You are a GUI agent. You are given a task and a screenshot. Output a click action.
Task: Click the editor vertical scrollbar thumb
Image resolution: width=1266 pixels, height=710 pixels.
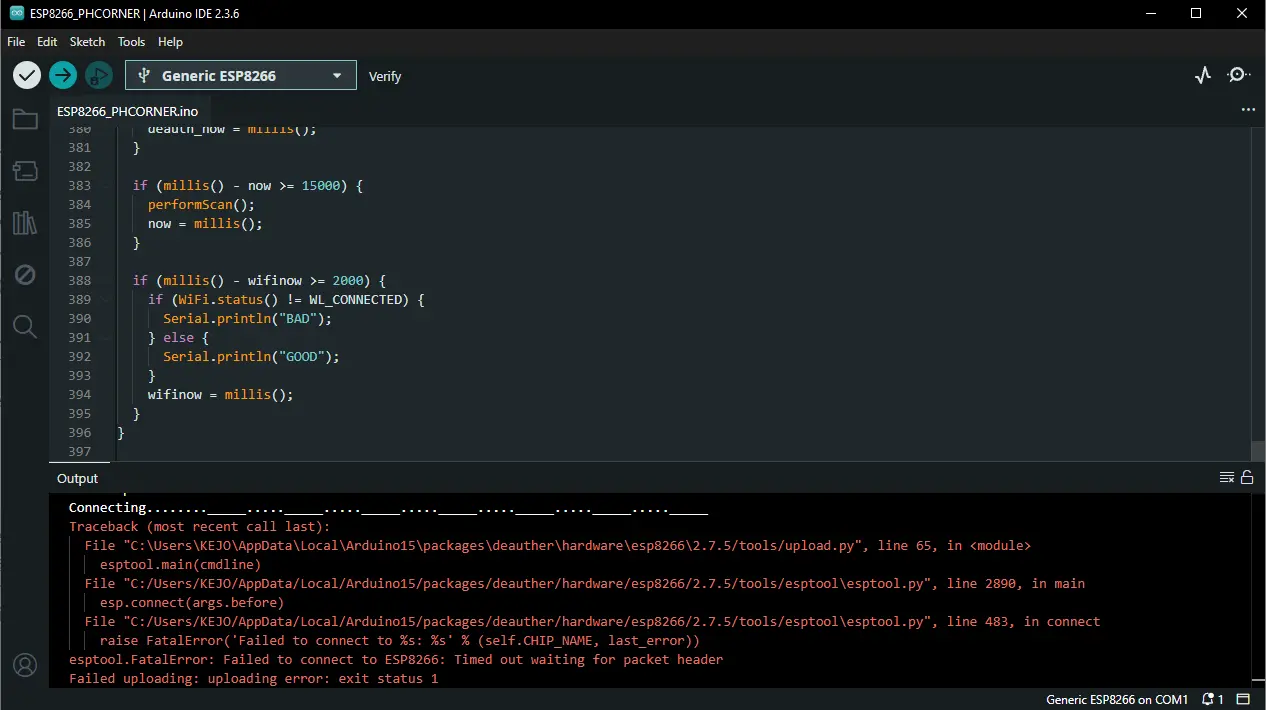click(1258, 451)
